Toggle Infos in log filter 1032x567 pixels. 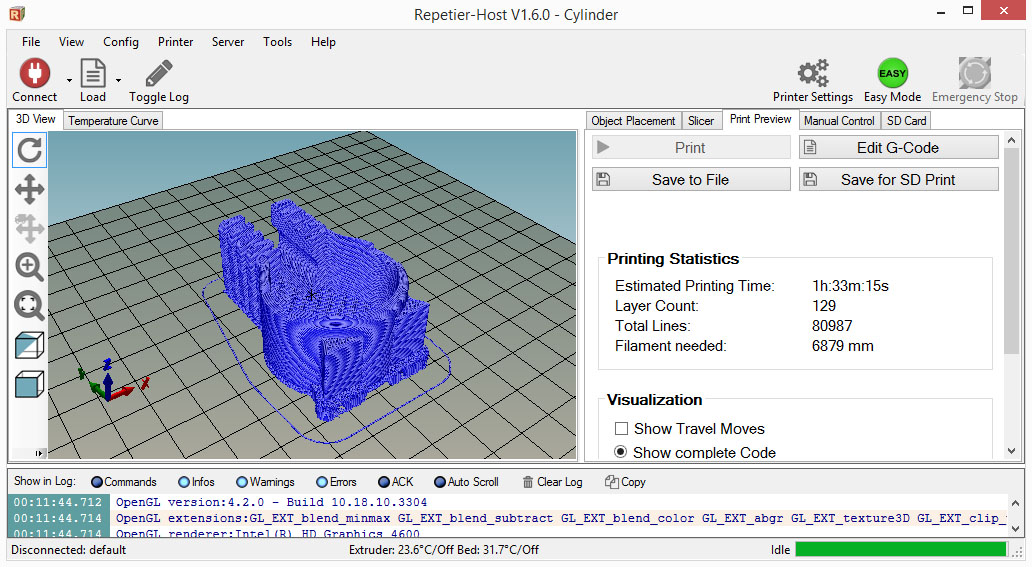tap(196, 482)
